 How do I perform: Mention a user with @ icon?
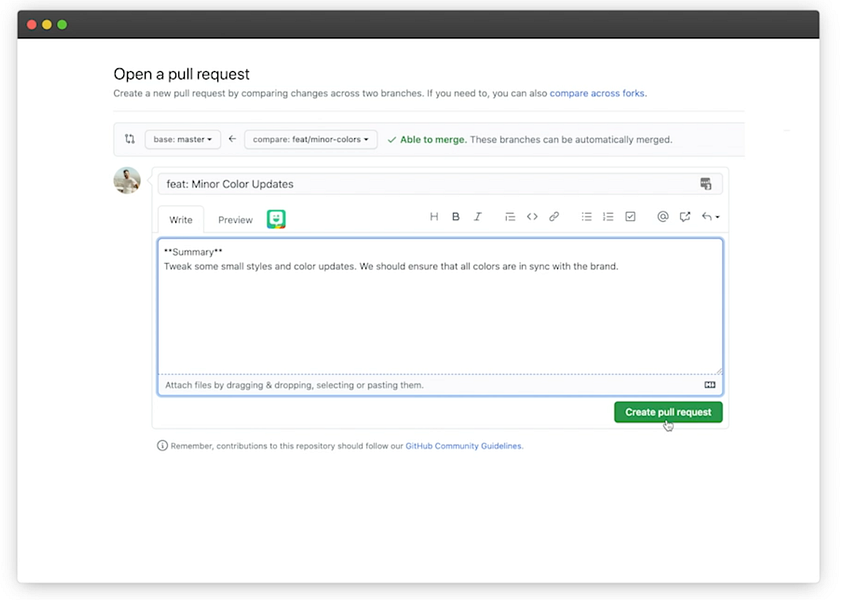[662, 217]
